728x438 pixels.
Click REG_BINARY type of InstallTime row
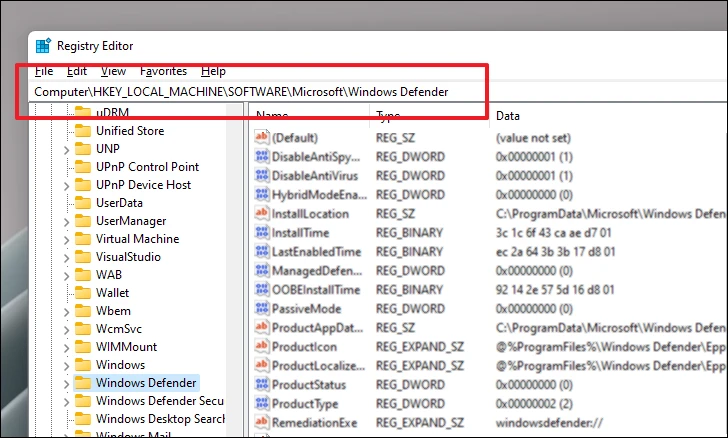pyautogui.click(x=409, y=233)
